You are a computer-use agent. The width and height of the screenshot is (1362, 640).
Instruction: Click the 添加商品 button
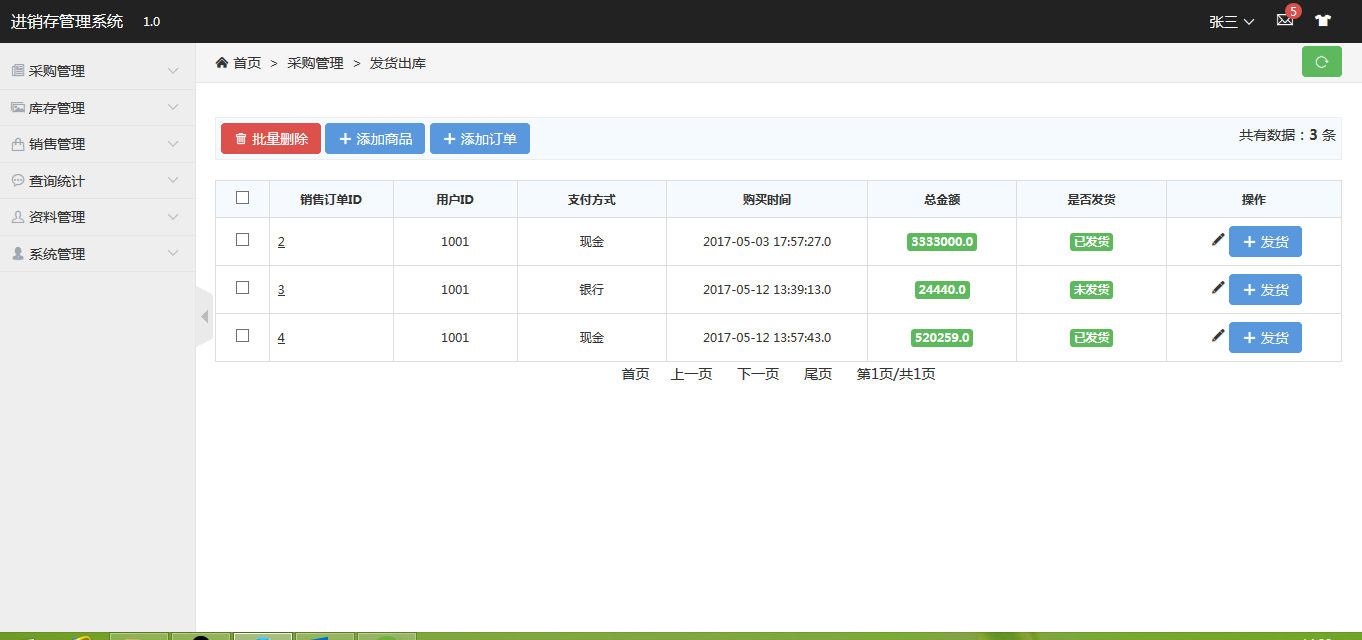[x=375, y=139]
